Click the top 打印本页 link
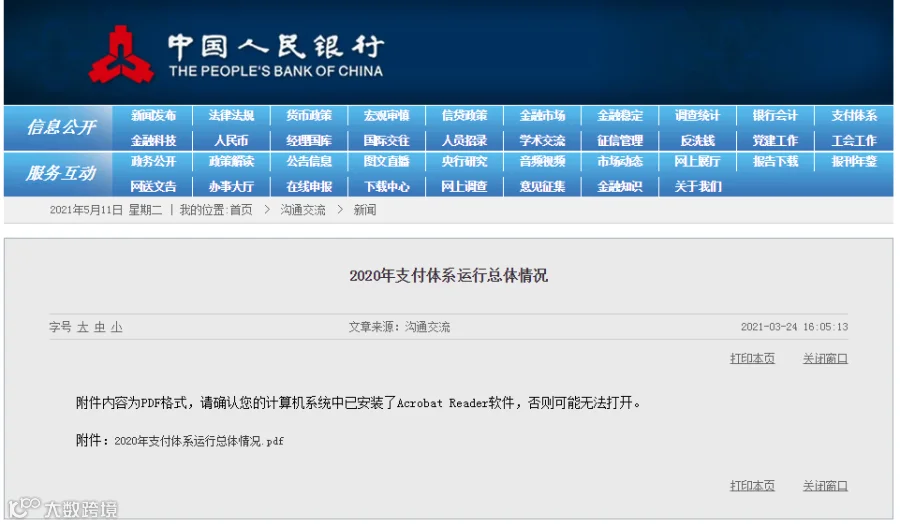This screenshot has width=900, height=526. (x=752, y=359)
